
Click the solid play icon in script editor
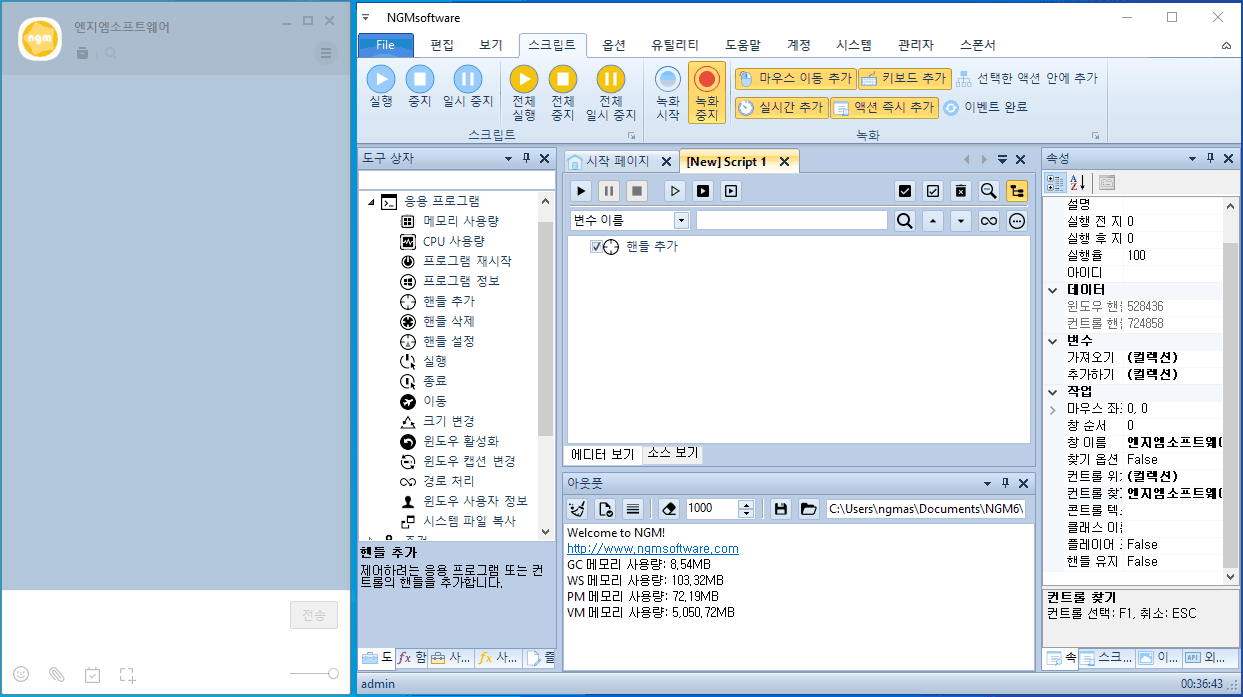[x=581, y=191]
